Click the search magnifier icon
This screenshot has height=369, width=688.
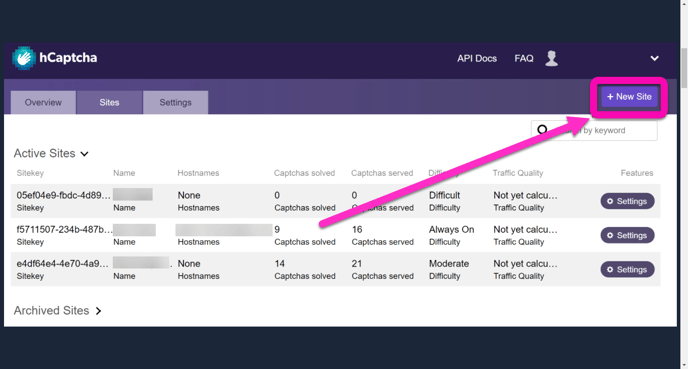pyautogui.click(x=542, y=130)
